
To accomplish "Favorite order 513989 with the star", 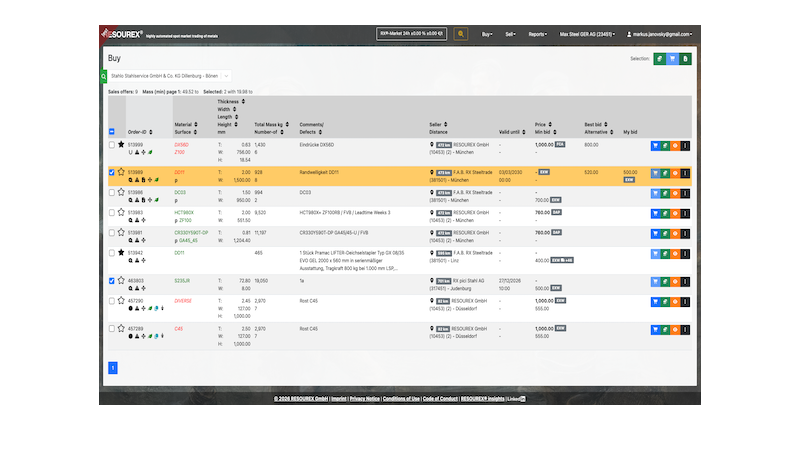I will (121, 172).
